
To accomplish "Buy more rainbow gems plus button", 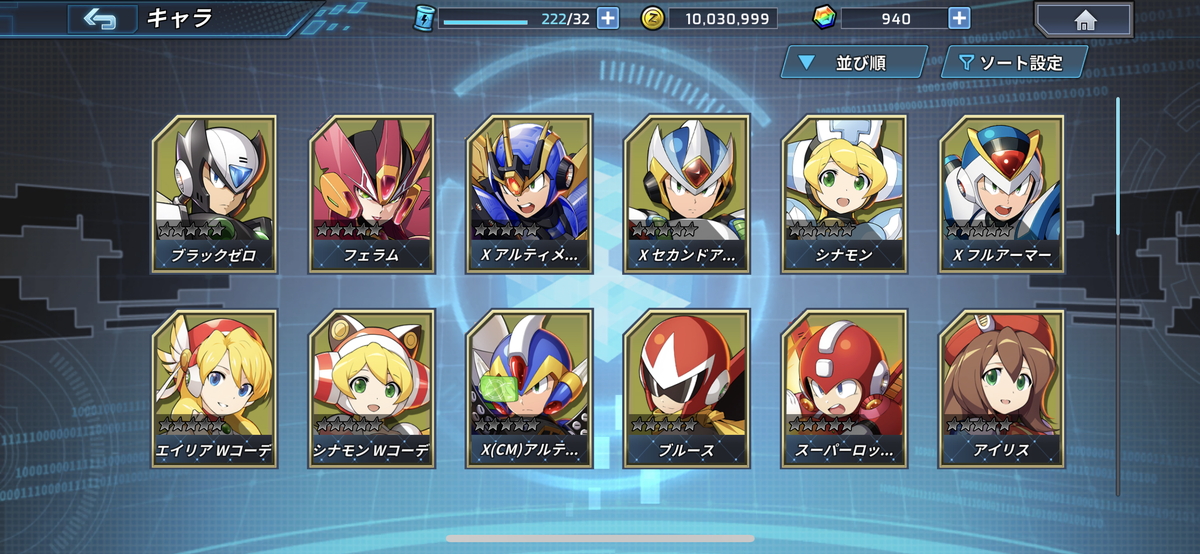I will point(958,18).
